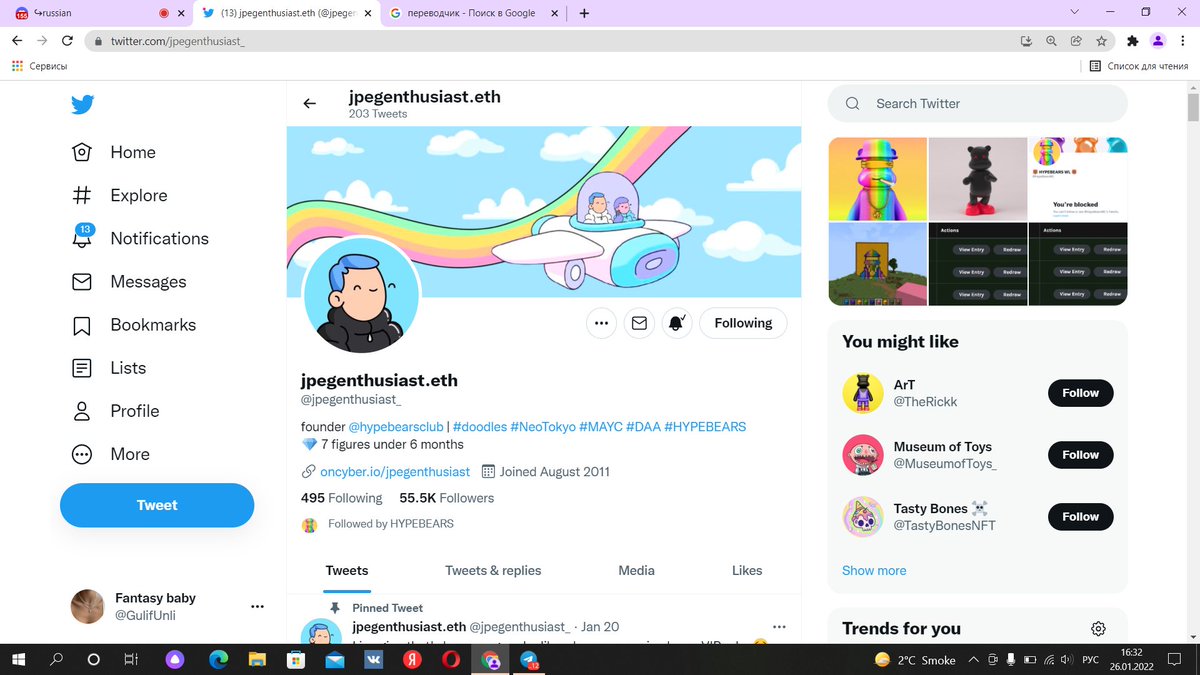
Task: Click the browser back arrow
Action: tap(17, 41)
